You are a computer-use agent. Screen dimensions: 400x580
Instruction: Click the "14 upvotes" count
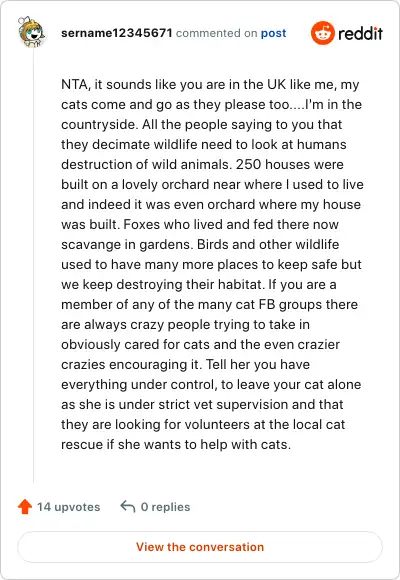coord(68,507)
